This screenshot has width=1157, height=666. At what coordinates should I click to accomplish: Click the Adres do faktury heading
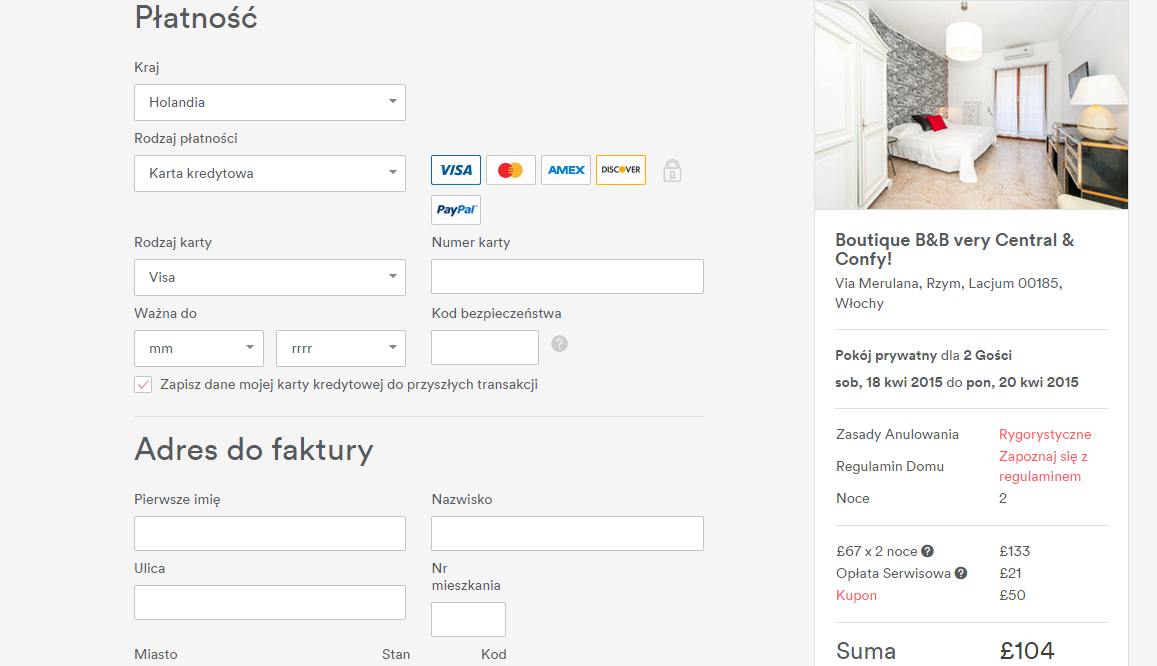point(254,449)
